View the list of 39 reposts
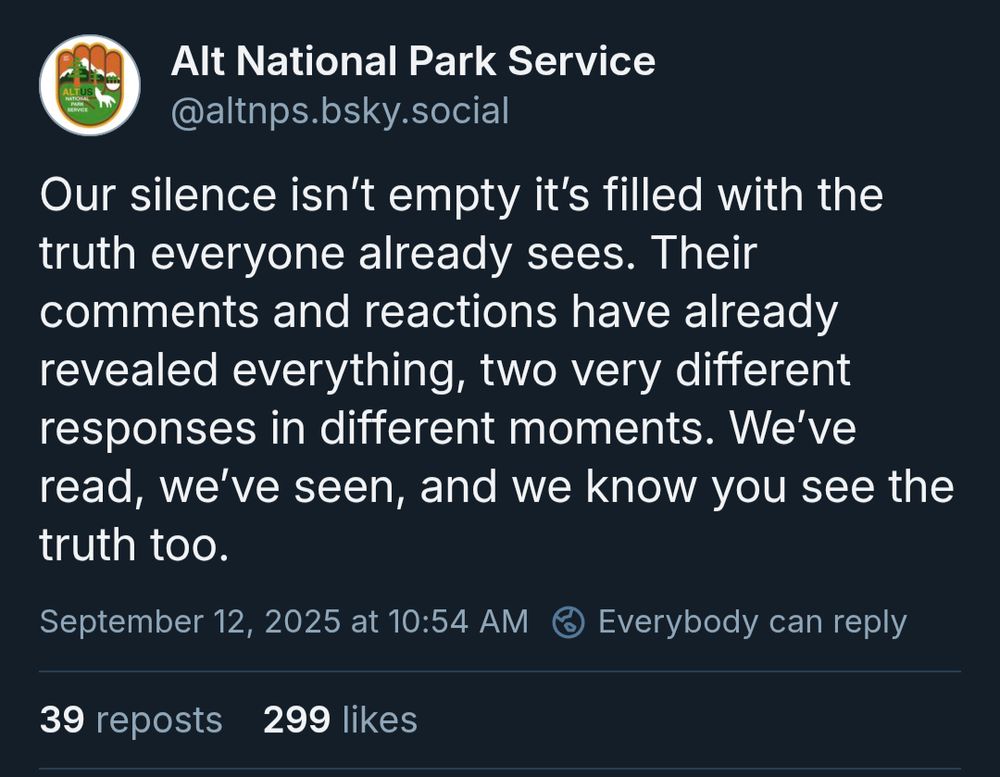 (x=131, y=719)
